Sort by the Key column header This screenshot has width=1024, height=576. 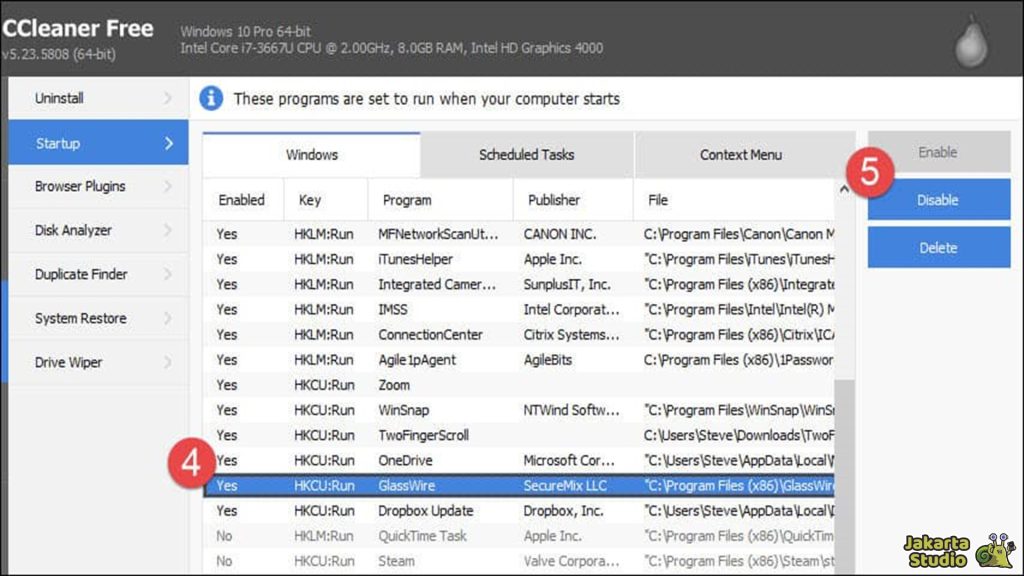325,200
